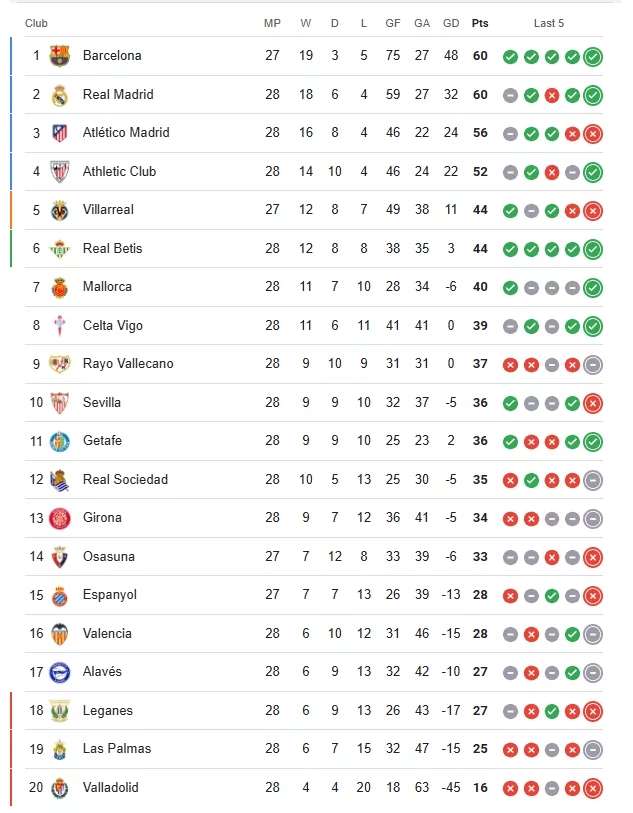This screenshot has height=813, width=633.
Task: Click the Last 5 column header
Action: click(x=548, y=23)
